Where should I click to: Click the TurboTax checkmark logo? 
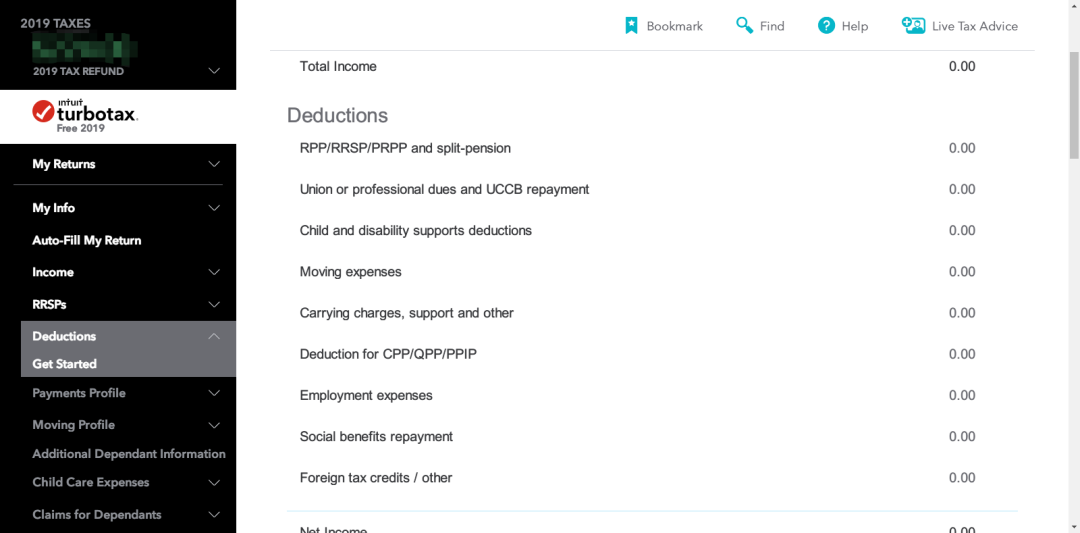[44, 112]
